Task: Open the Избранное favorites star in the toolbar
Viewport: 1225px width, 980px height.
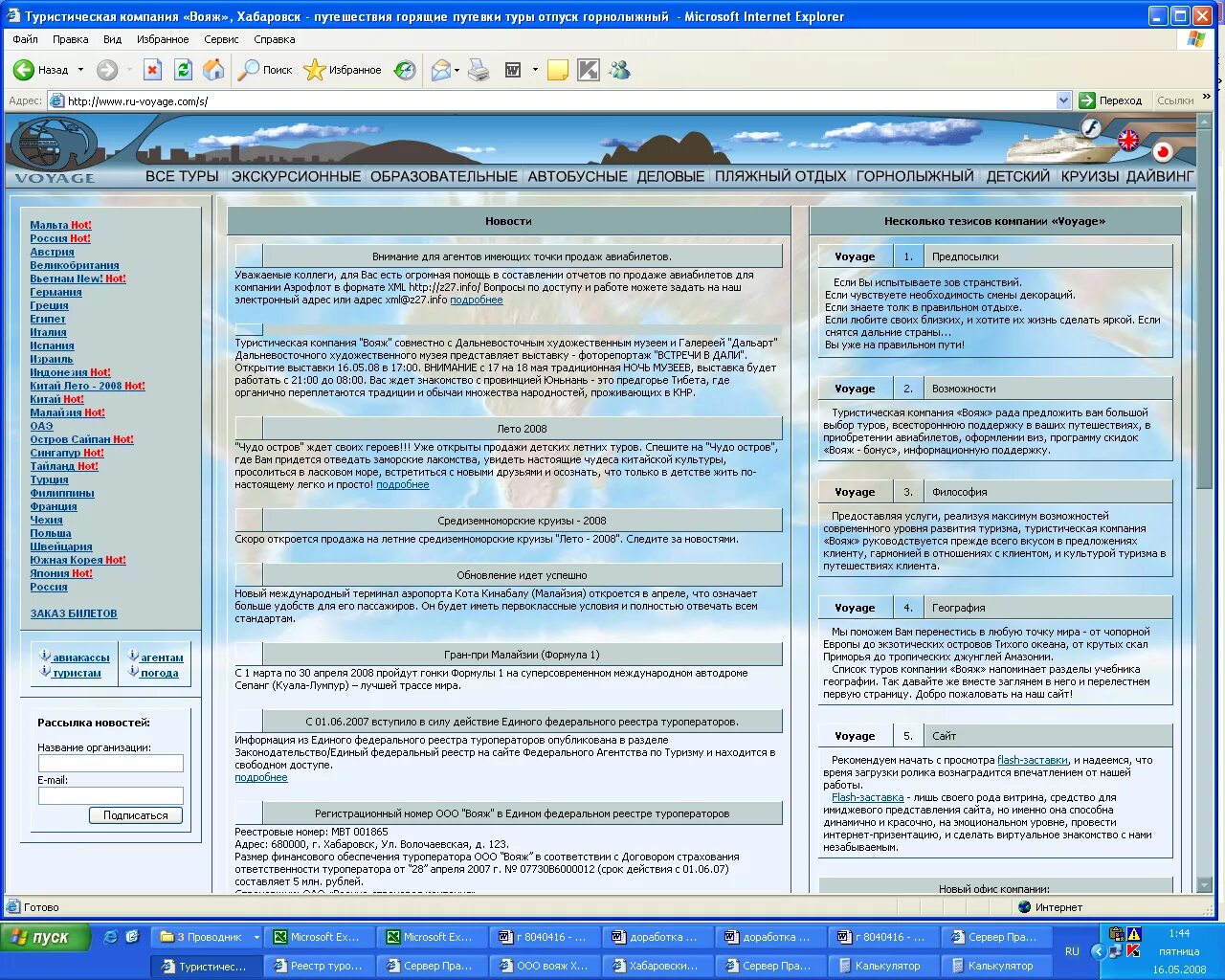Action: click(343, 70)
